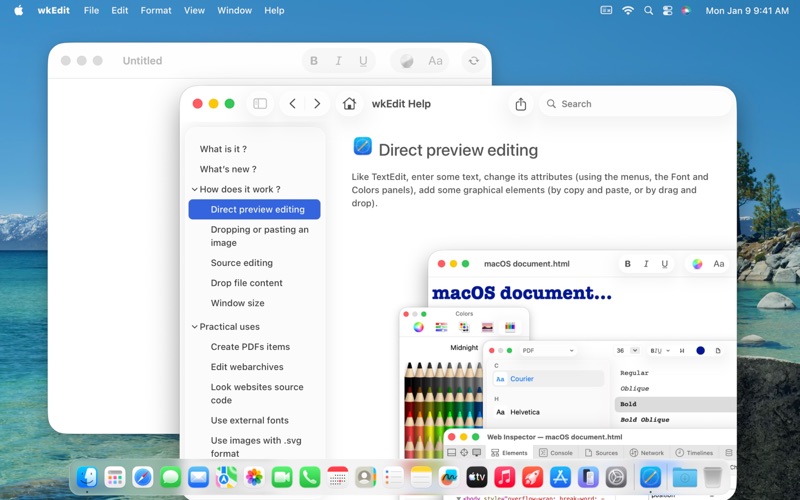
Task: Click the Siri icon in menu bar
Action: [x=686, y=10]
